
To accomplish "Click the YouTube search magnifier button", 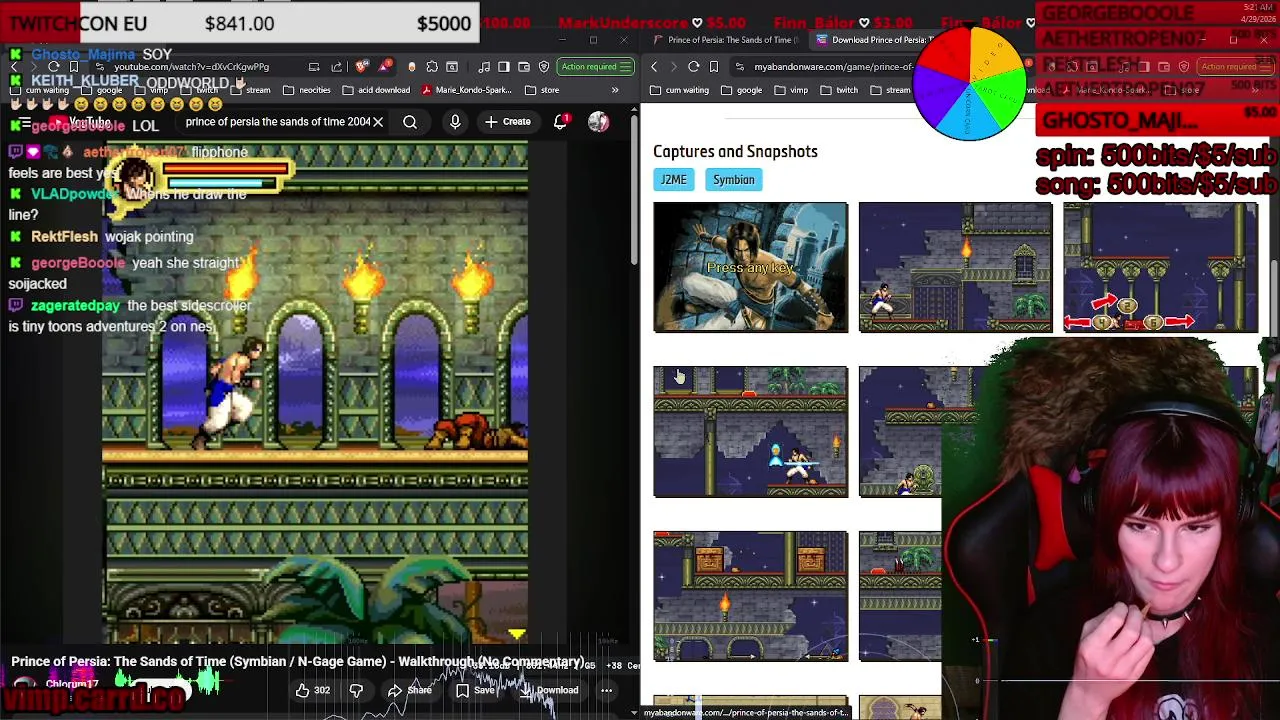I will (x=410, y=122).
